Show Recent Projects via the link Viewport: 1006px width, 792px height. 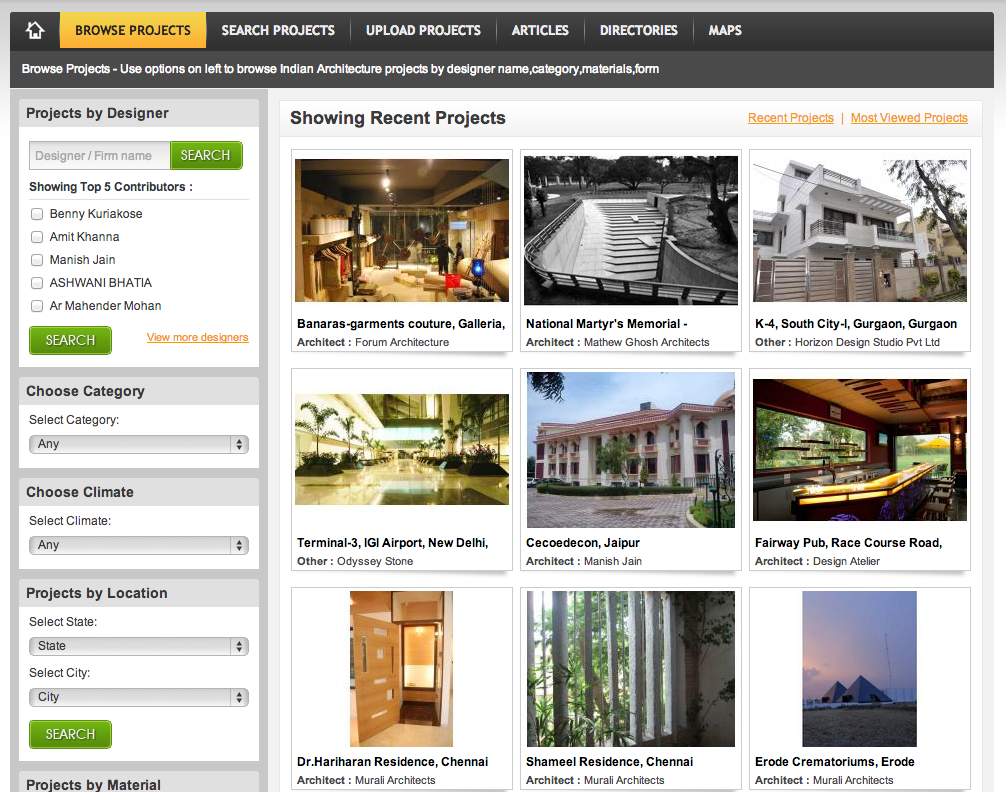791,118
